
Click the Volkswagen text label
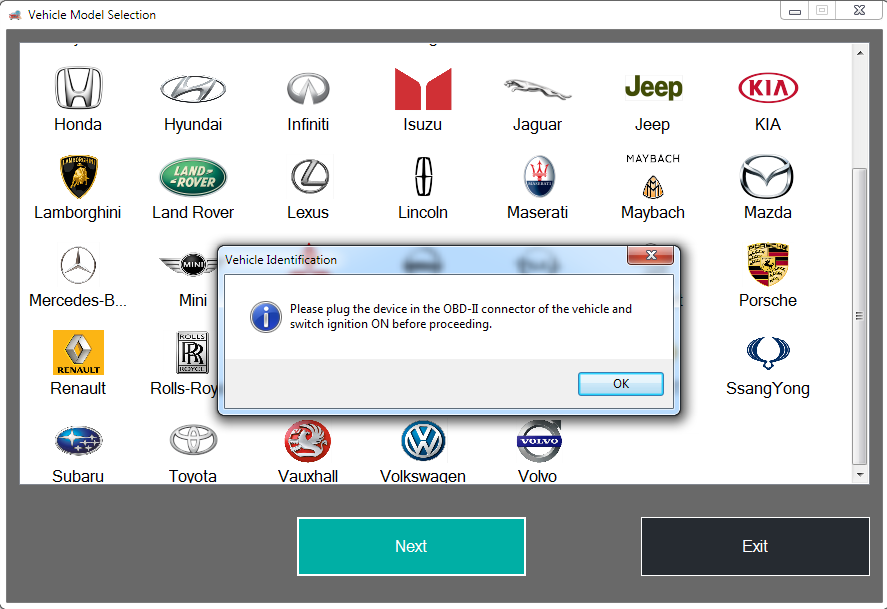point(423,476)
